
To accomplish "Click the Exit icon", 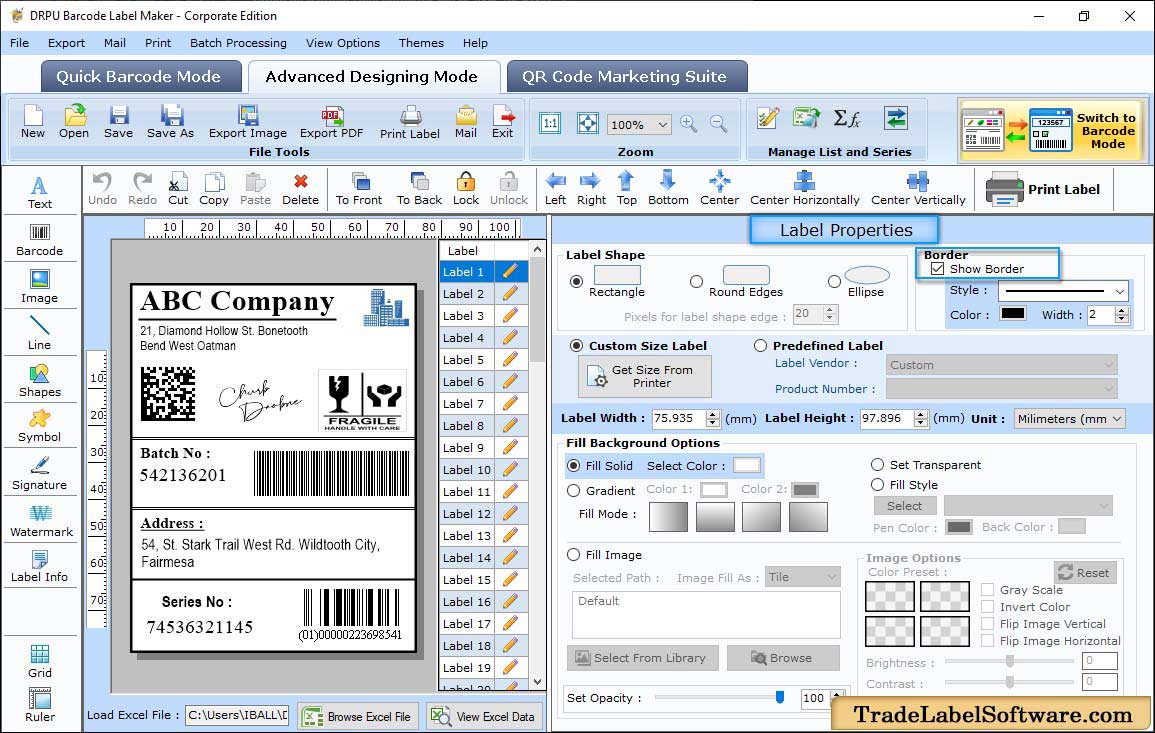I will (x=502, y=122).
